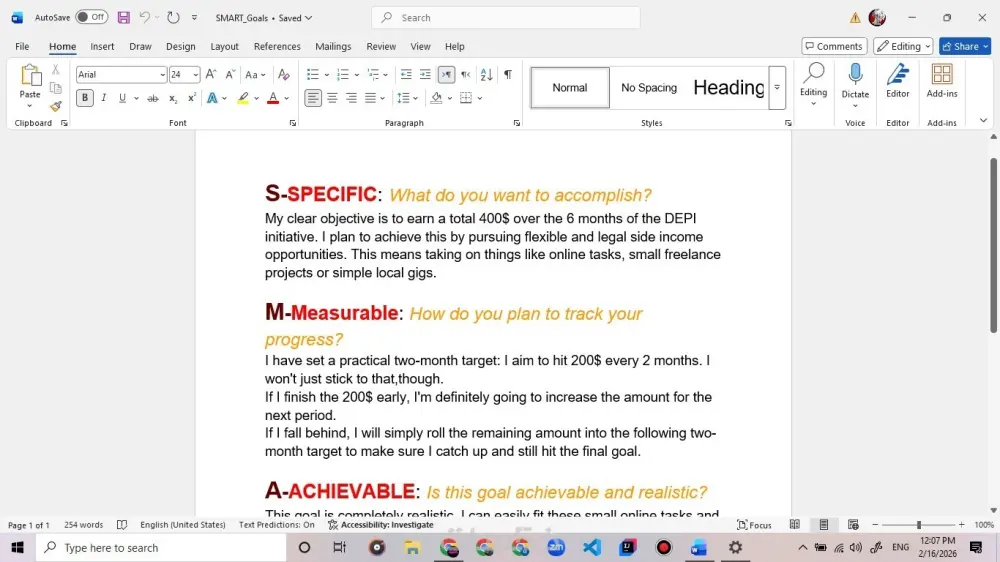Open proofing check icon in status bar
This screenshot has height=562, width=1000.
pos(122,524)
